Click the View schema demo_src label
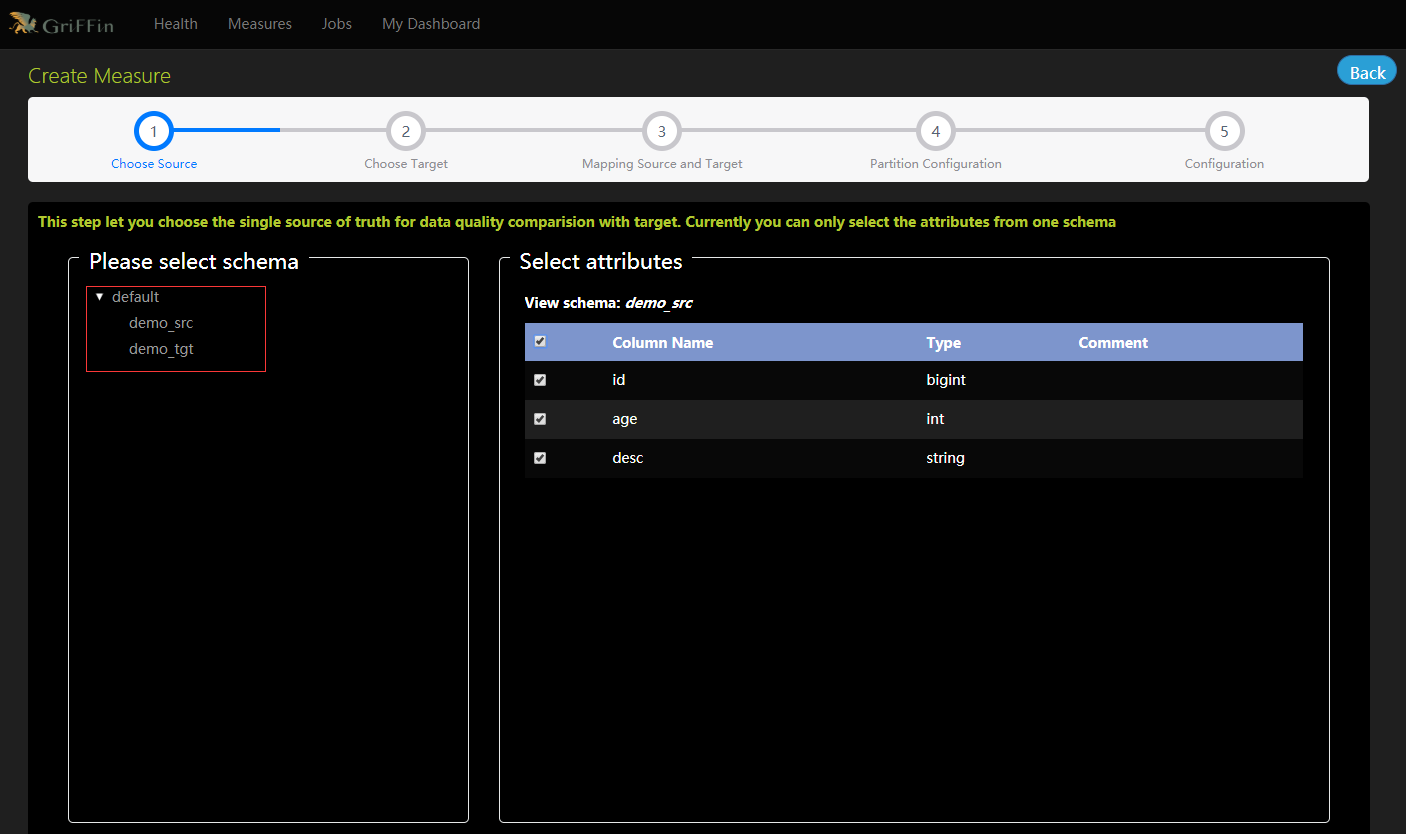The image size is (1406, 834). (608, 302)
